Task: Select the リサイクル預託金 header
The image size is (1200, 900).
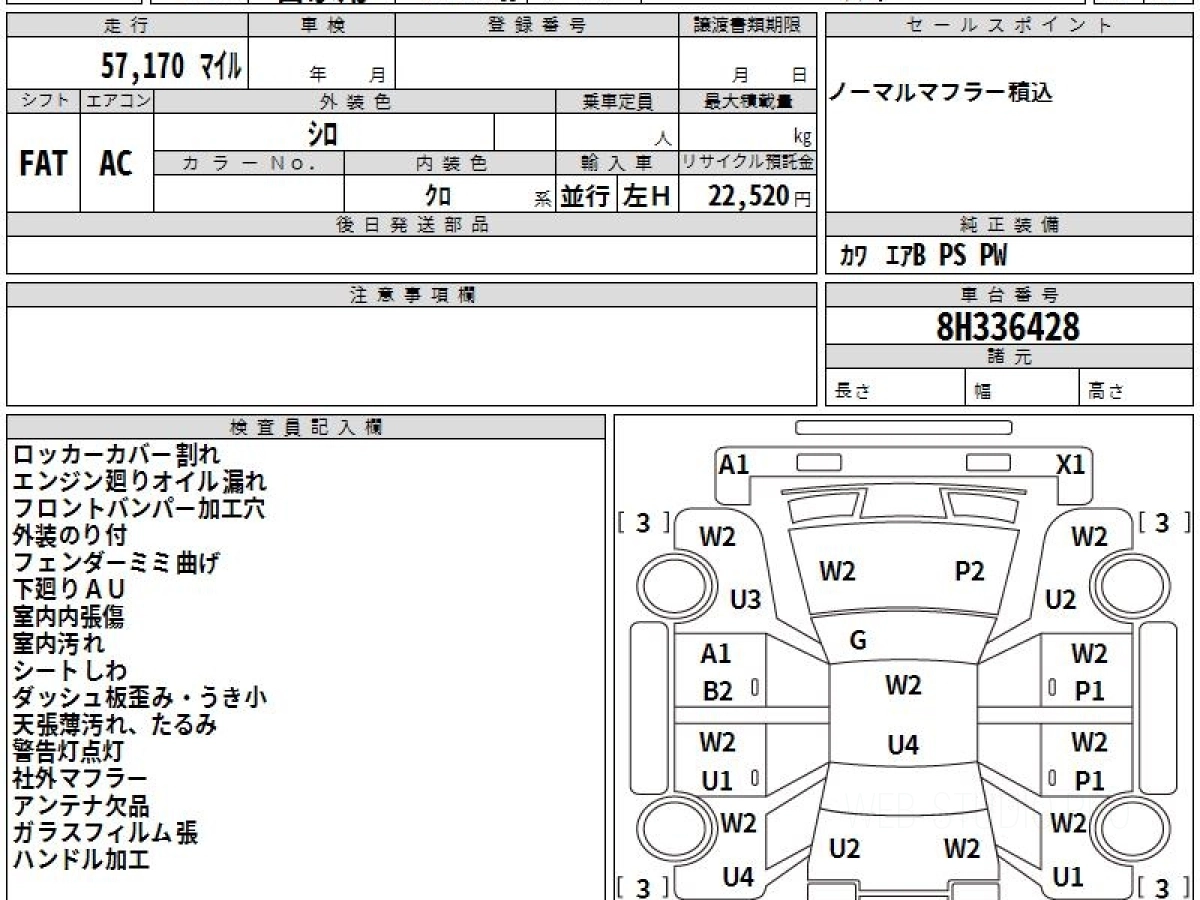Action: (748, 163)
